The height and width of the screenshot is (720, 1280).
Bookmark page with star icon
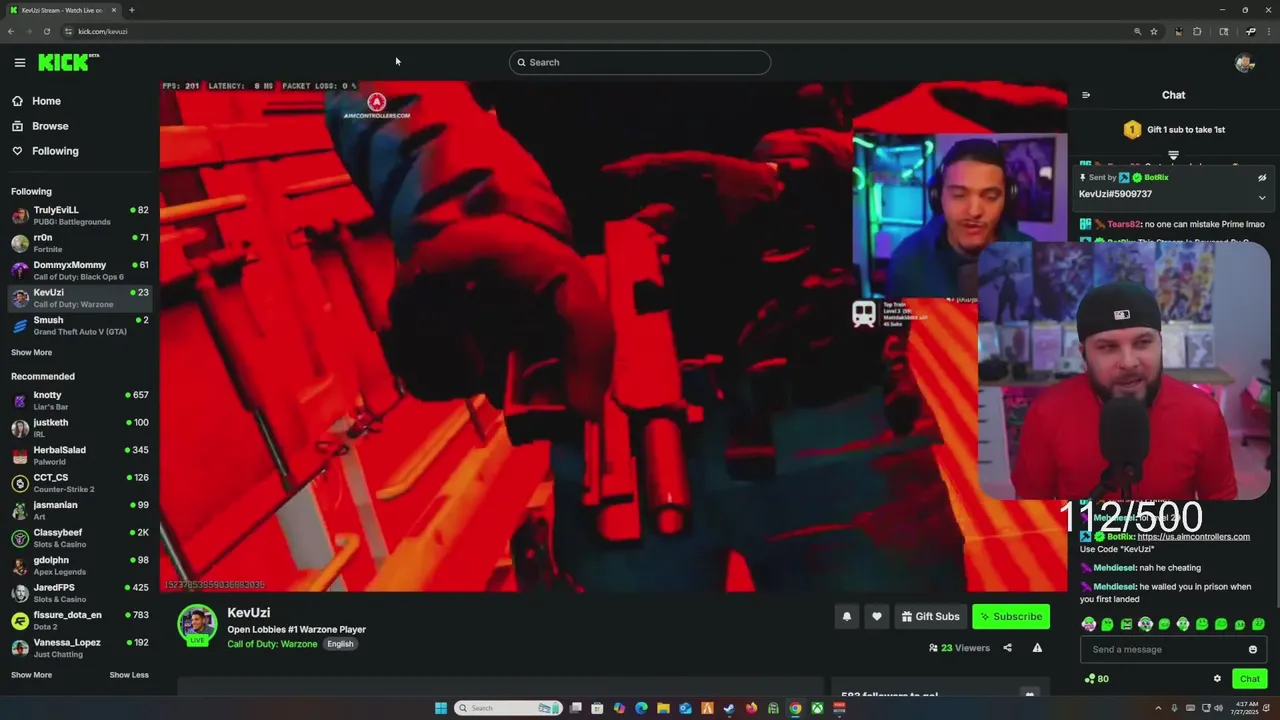tap(1153, 31)
